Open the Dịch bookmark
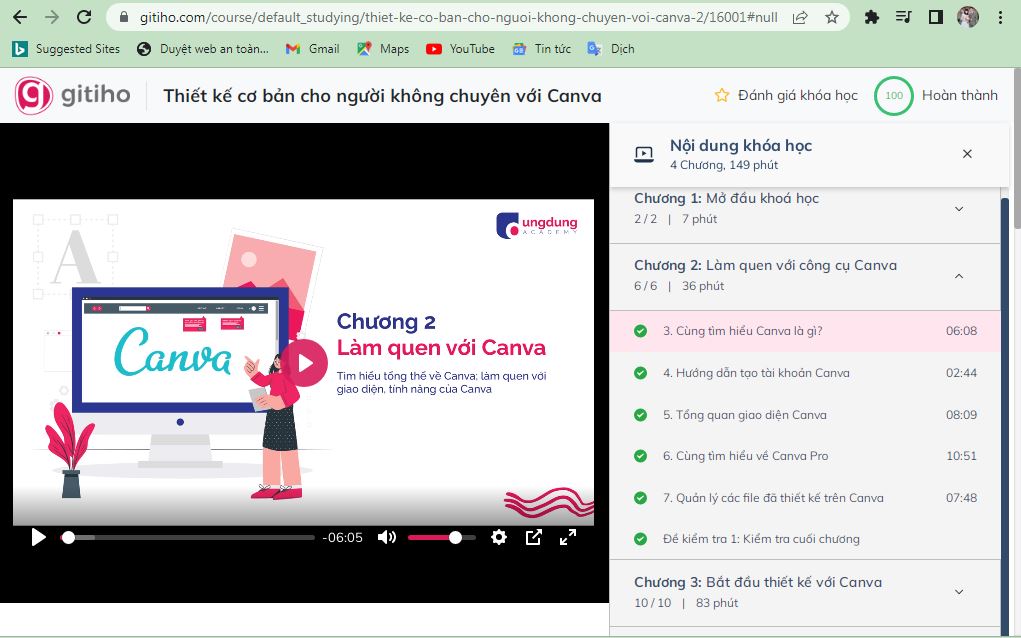The width and height of the screenshot is (1021, 638). pos(611,49)
